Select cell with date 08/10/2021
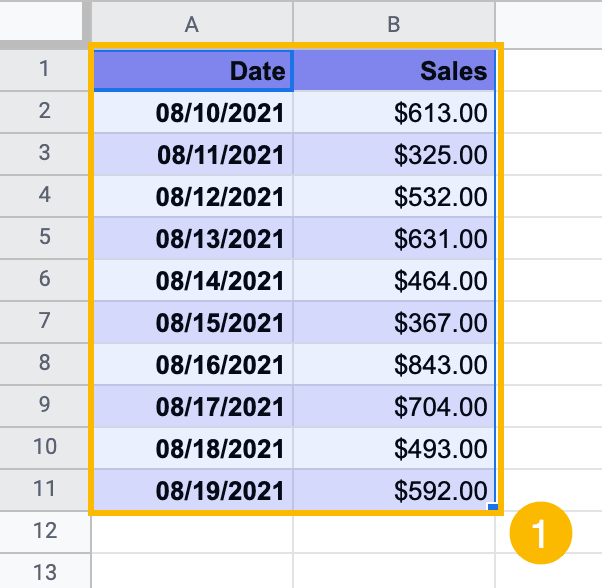The height and width of the screenshot is (588, 602). click(x=194, y=112)
